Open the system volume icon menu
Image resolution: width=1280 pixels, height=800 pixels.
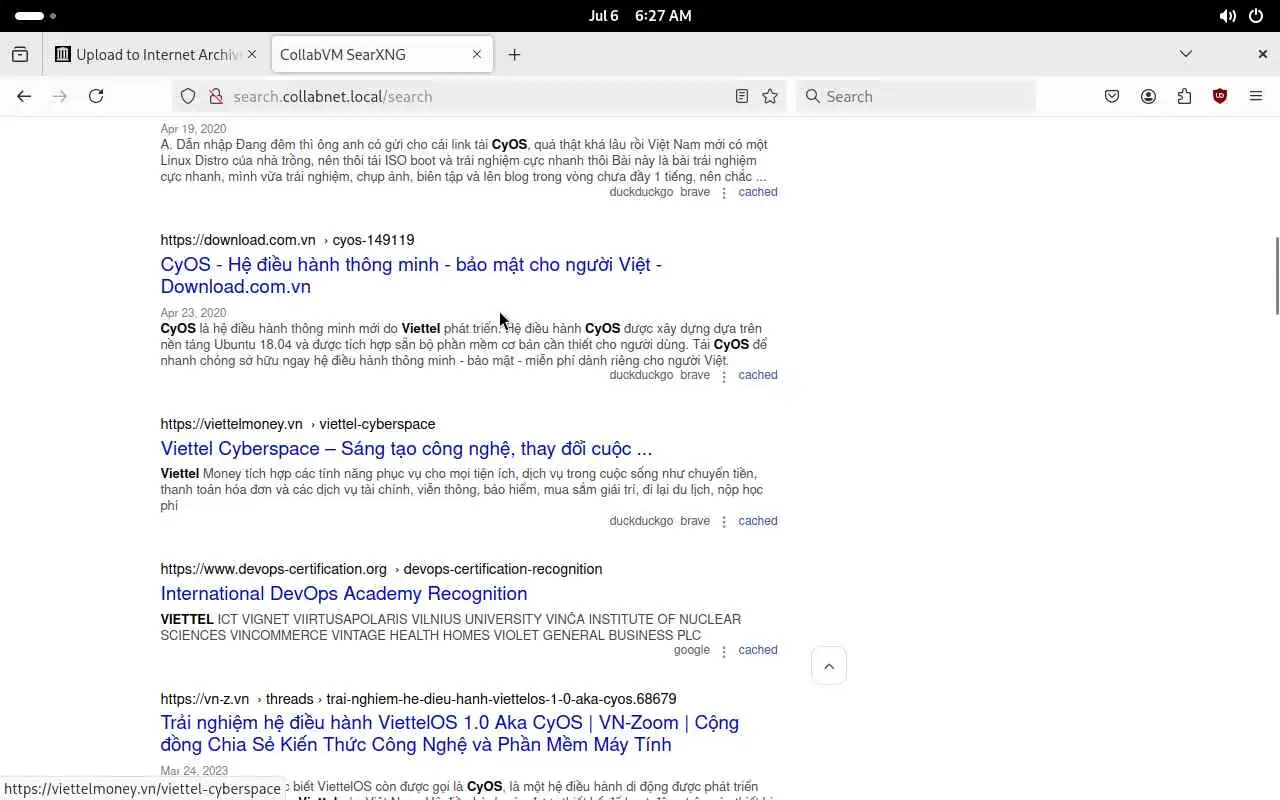1227,16
